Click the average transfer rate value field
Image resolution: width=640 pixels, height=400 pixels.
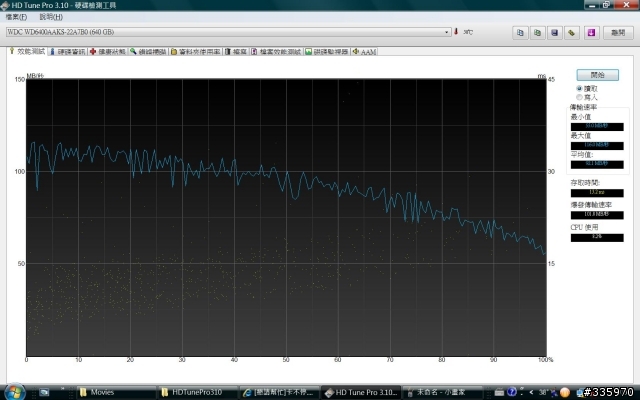(x=597, y=164)
